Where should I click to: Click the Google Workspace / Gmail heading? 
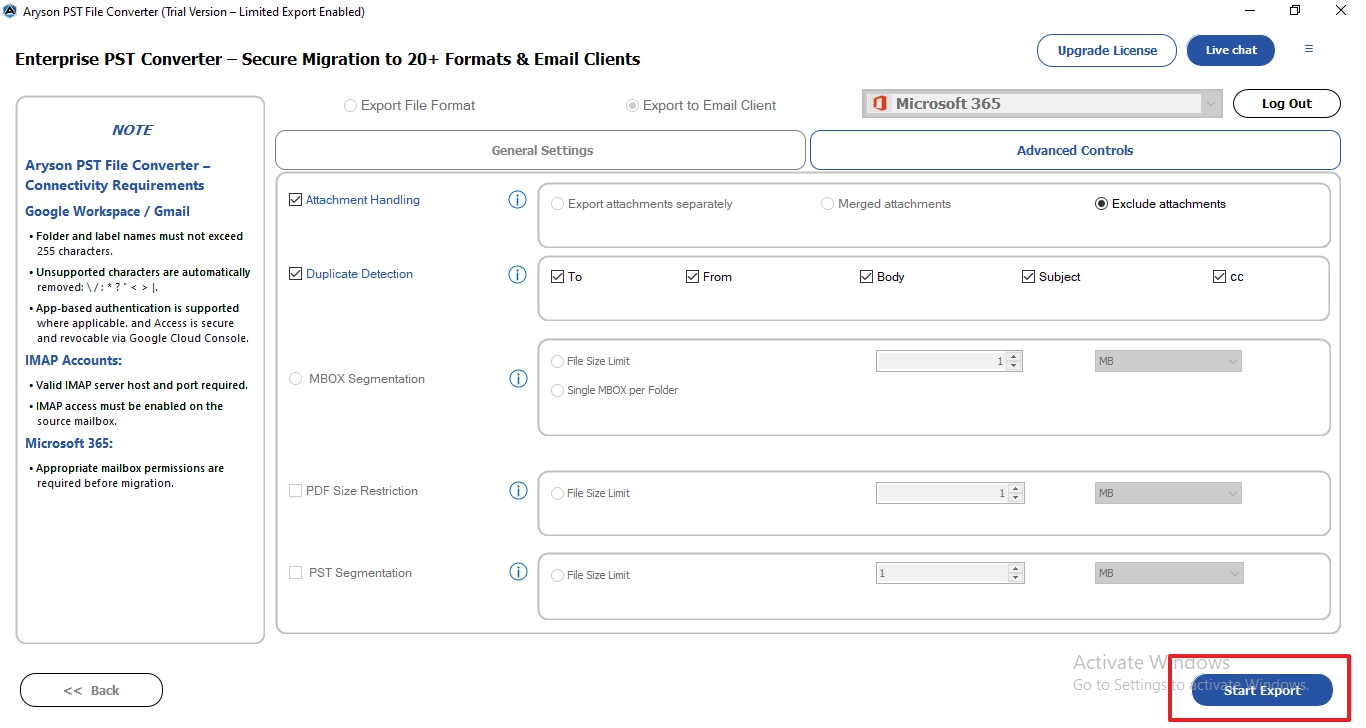coord(107,211)
